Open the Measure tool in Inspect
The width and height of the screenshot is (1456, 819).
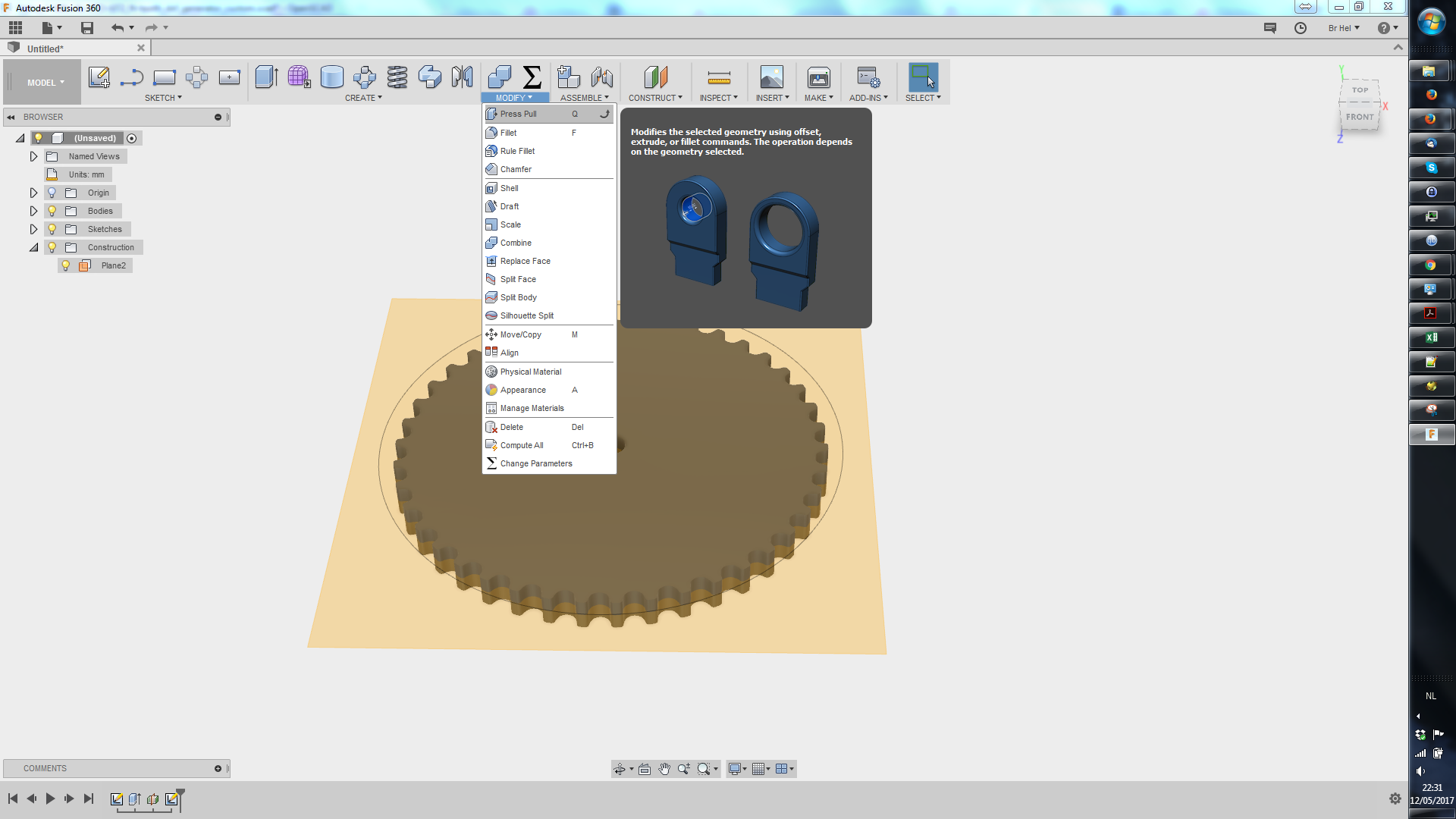pos(718,77)
